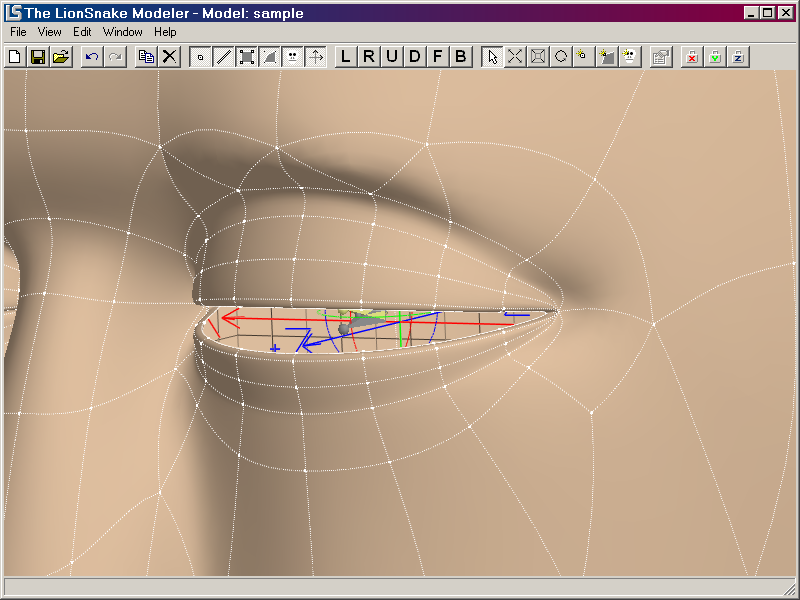Save the model with the floppy disk icon
800x600 pixels.
click(x=38, y=57)
